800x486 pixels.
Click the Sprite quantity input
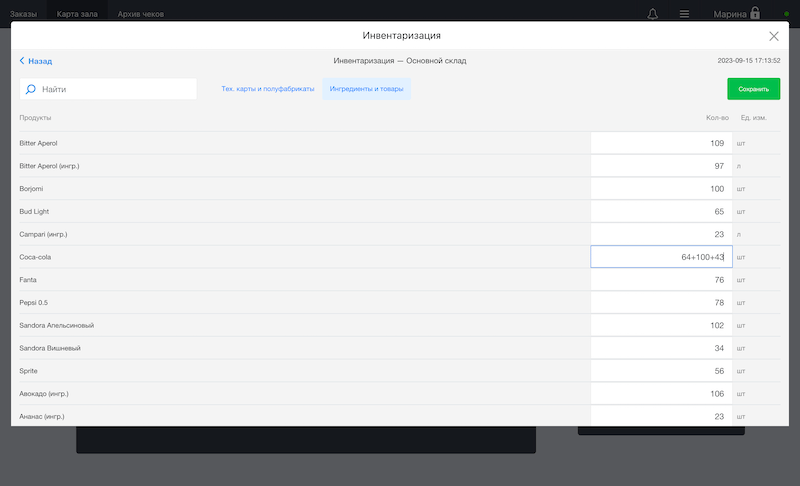tap(660, 371)
